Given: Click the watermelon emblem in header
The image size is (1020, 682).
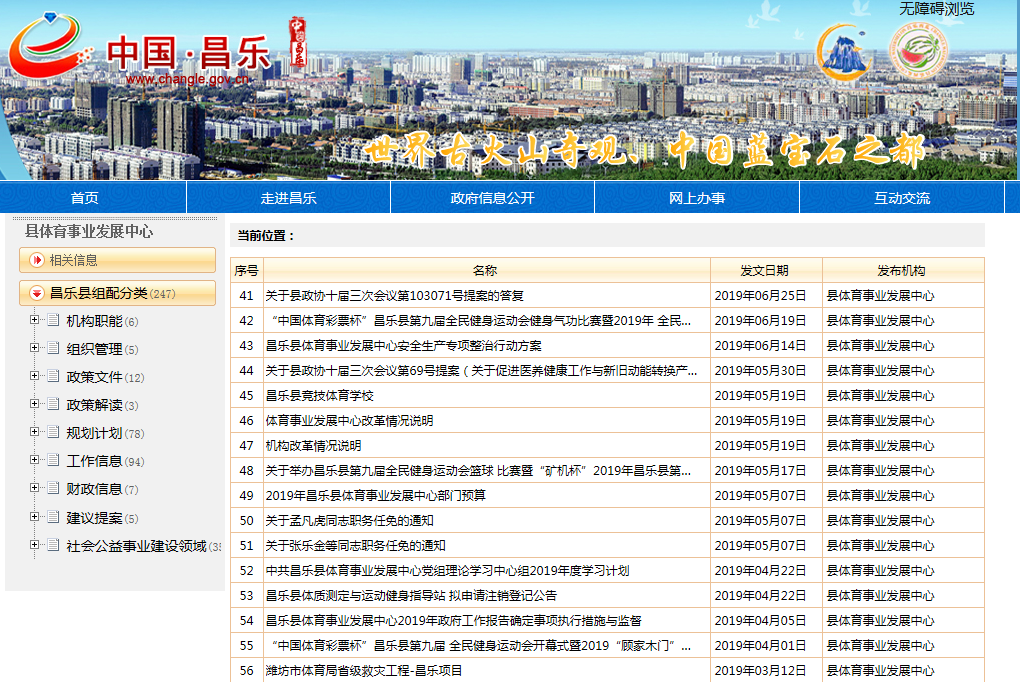Looking at the screenshot, I should point(919,52).
